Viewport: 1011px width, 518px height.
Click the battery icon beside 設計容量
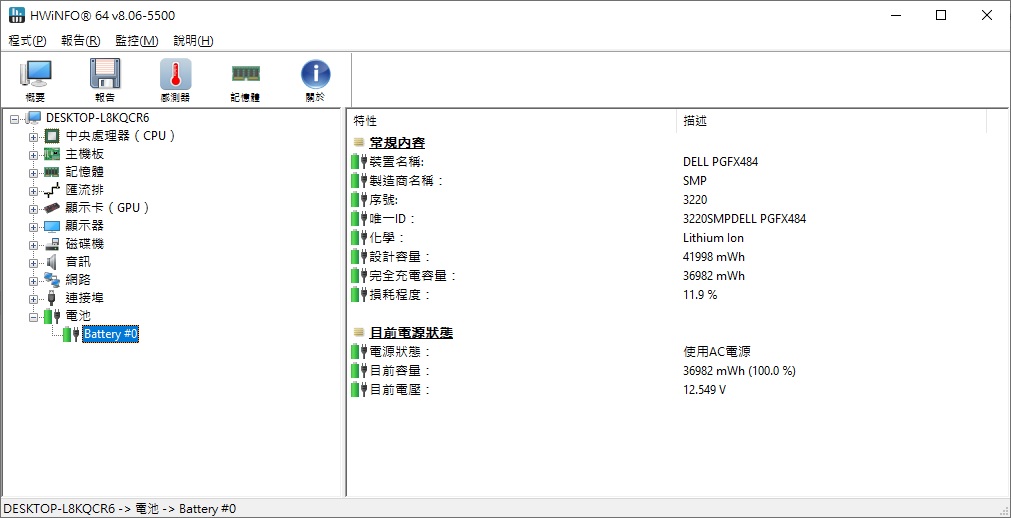[x=359, y=257]
